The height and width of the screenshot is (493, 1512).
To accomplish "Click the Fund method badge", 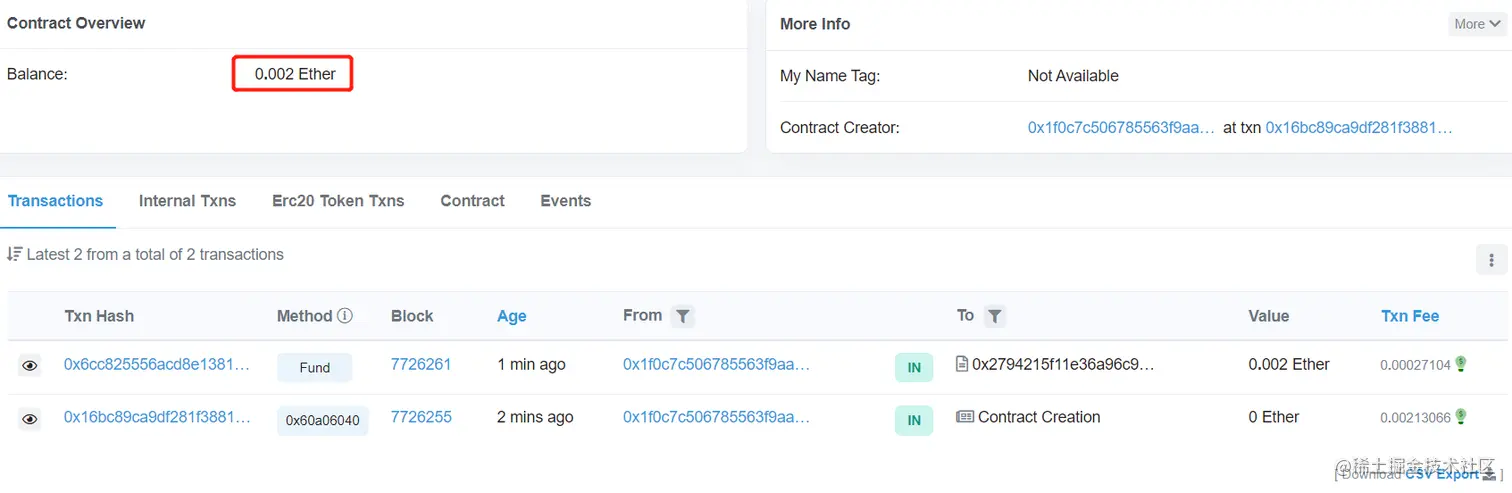I will tap(315, 368).
